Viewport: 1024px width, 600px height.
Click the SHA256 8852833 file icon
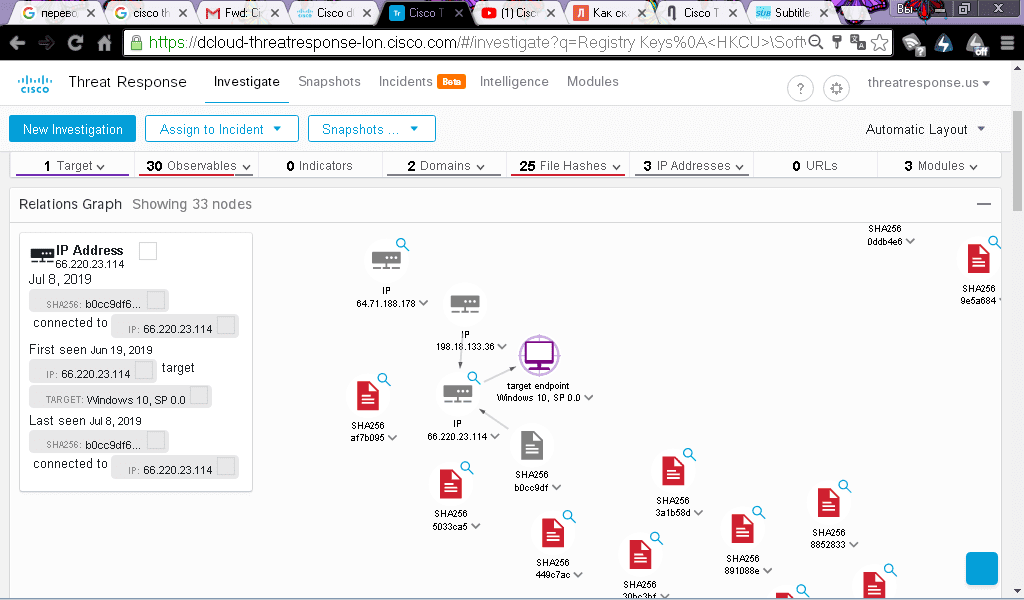pos(828,503)
